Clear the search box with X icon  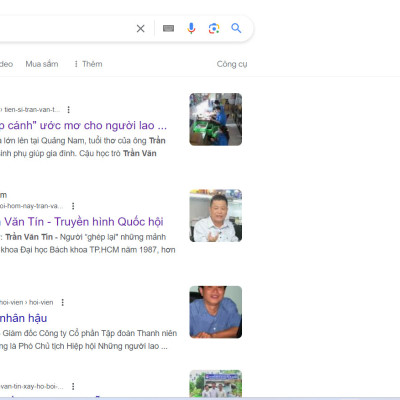click(141, 29)
